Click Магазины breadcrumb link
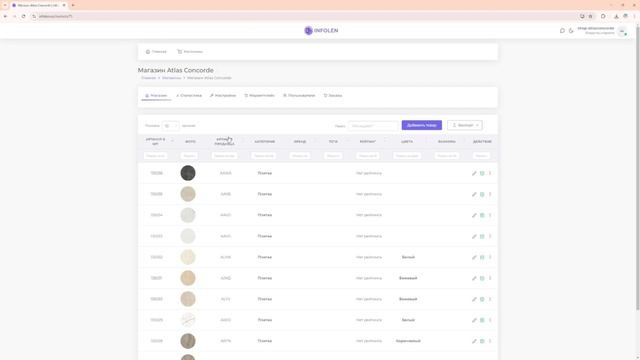This screenshot has width=640, height=360. (x=171, y=78)
